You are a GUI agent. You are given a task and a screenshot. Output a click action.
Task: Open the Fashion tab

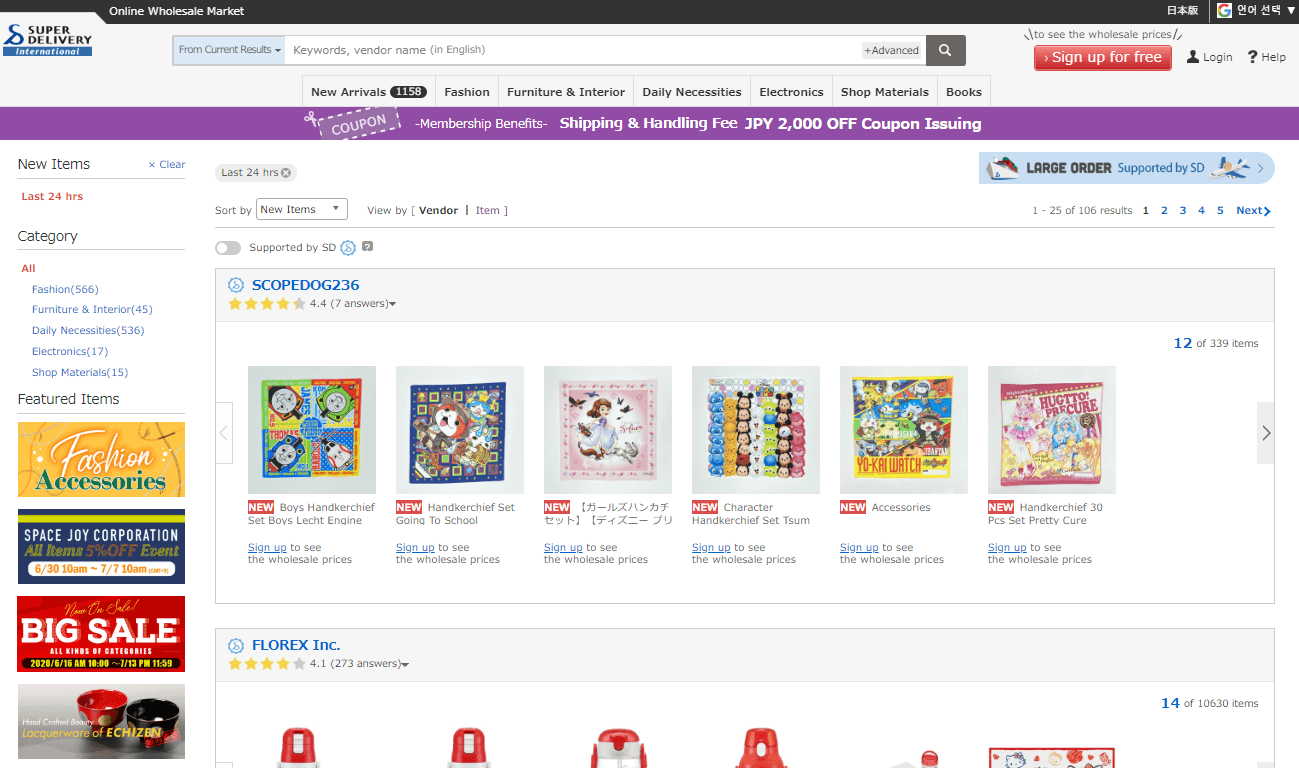click(467, 91)
